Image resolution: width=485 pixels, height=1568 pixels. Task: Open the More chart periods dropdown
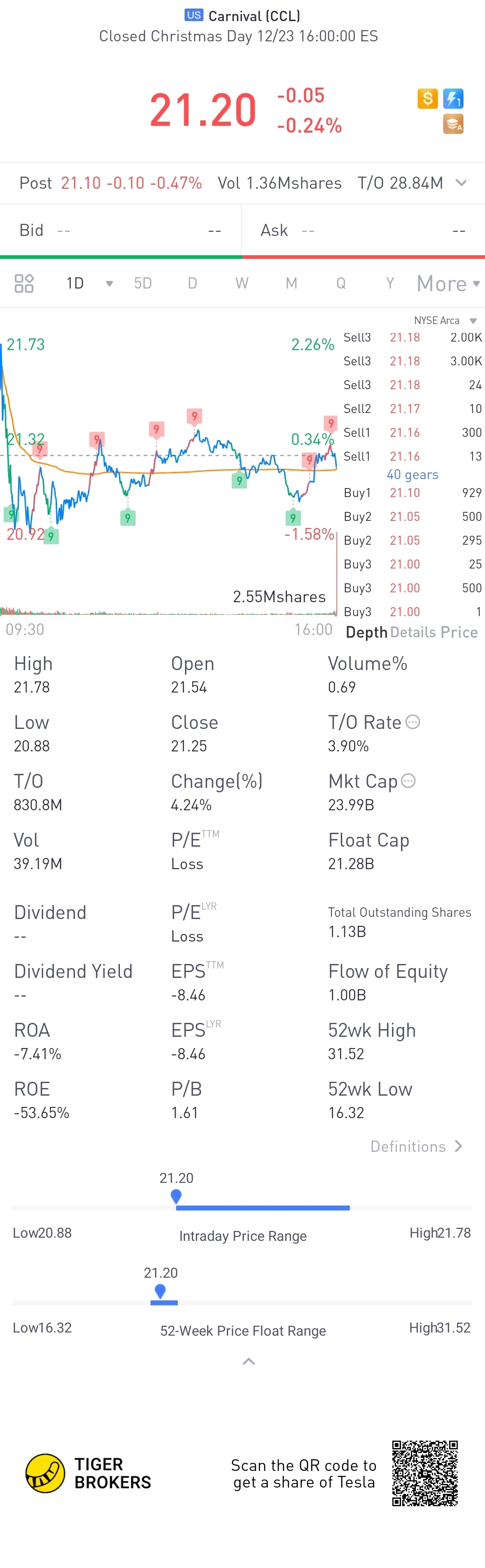[449, 284]
